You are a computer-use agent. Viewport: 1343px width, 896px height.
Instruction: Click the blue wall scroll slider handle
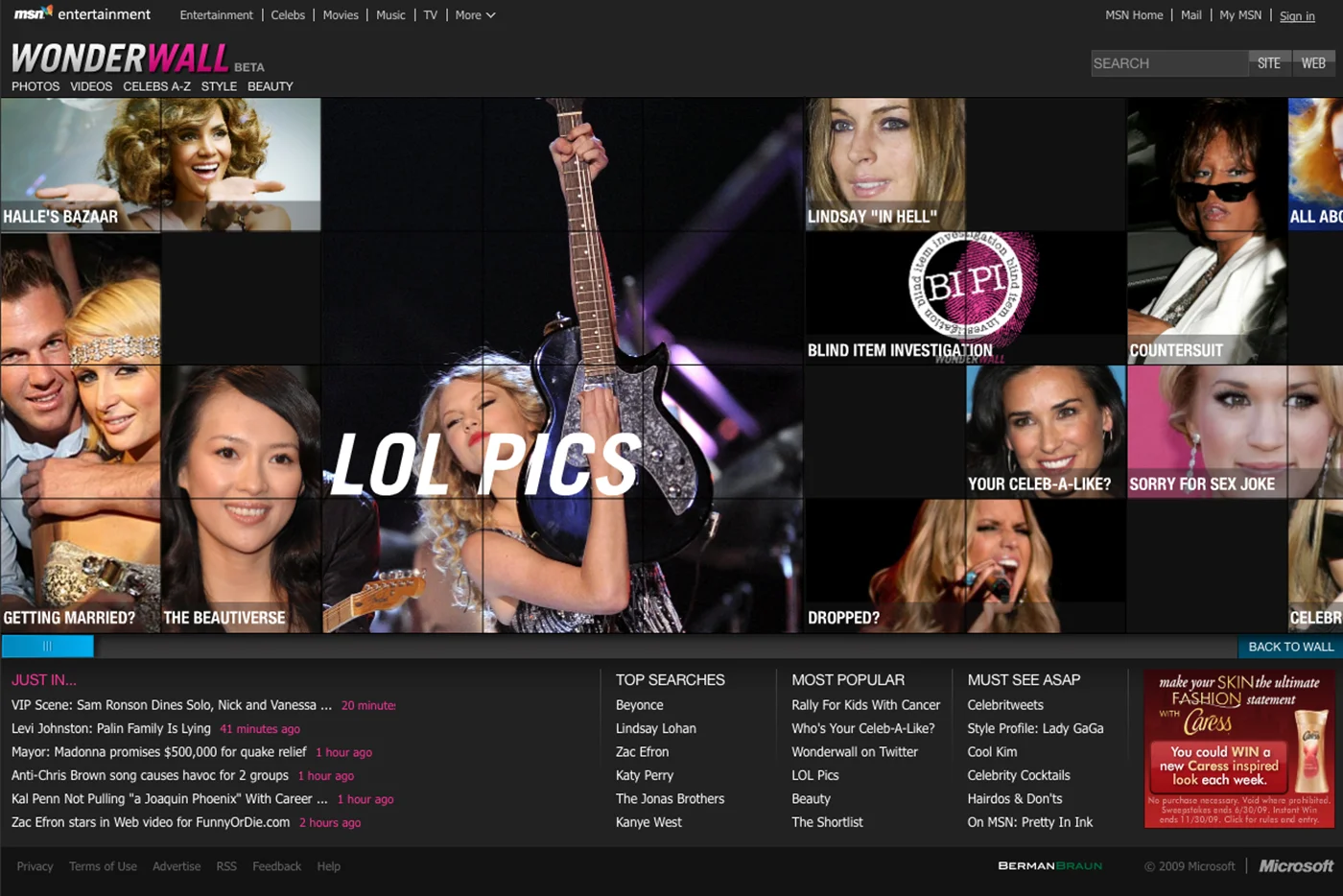point(47,647)
